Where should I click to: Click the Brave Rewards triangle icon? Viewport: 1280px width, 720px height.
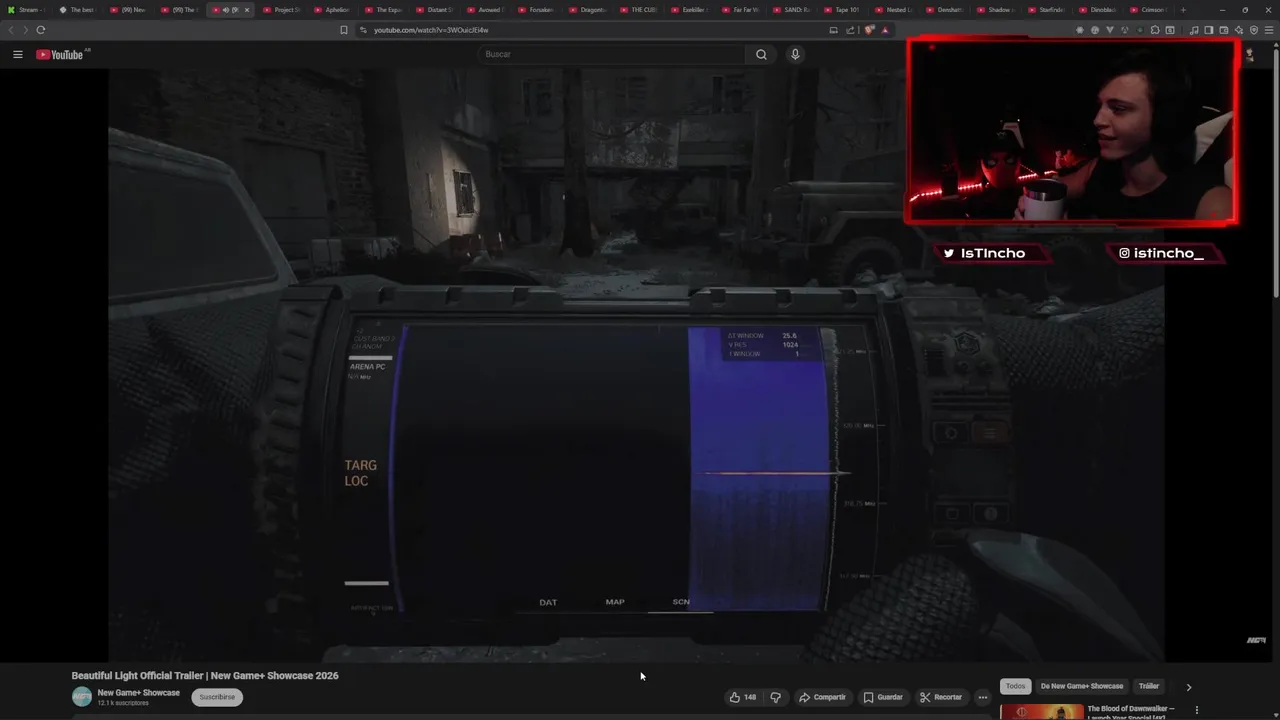(x=885, y=30)
